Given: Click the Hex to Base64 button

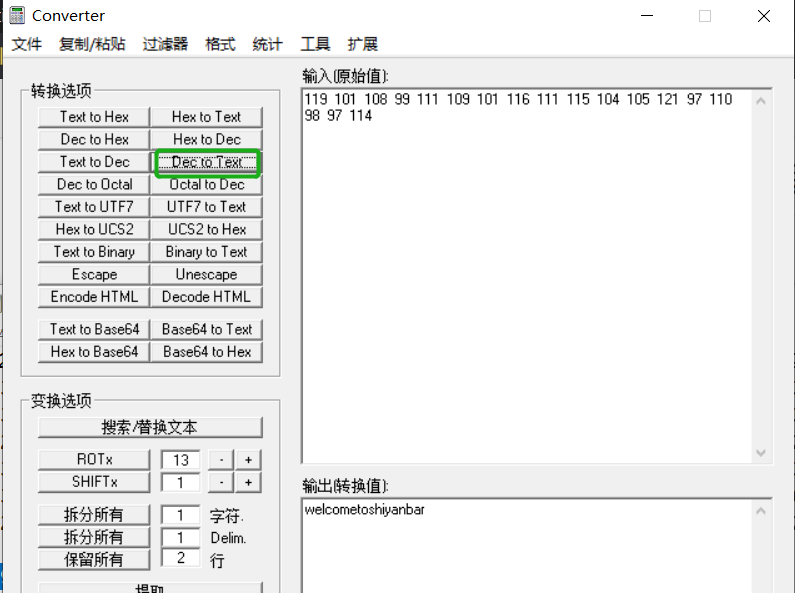Looking at the screenshot, I should click(x=94, y=352).
